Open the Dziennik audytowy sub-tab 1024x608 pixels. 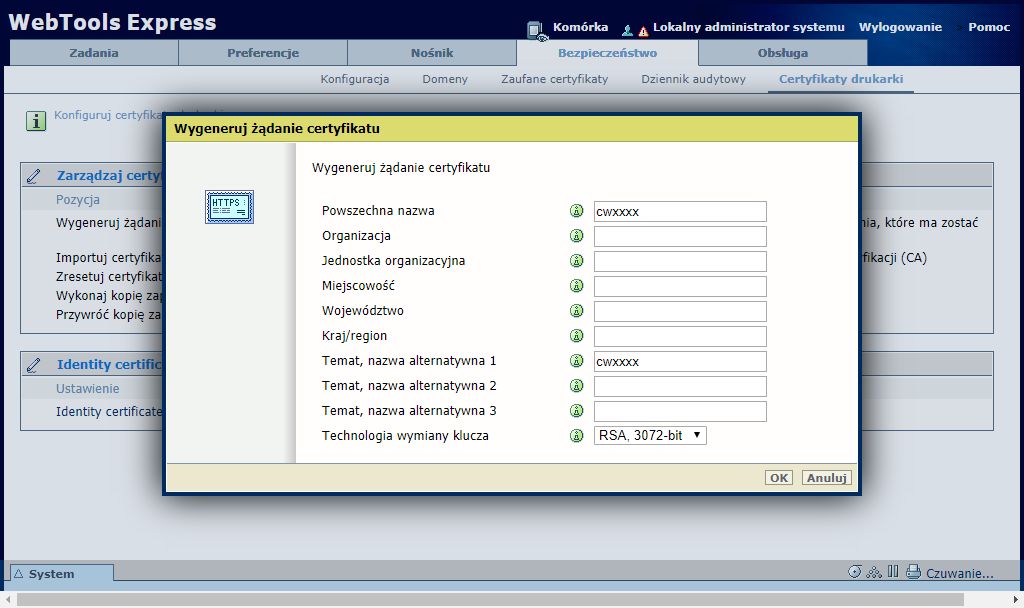click(693, 79)
